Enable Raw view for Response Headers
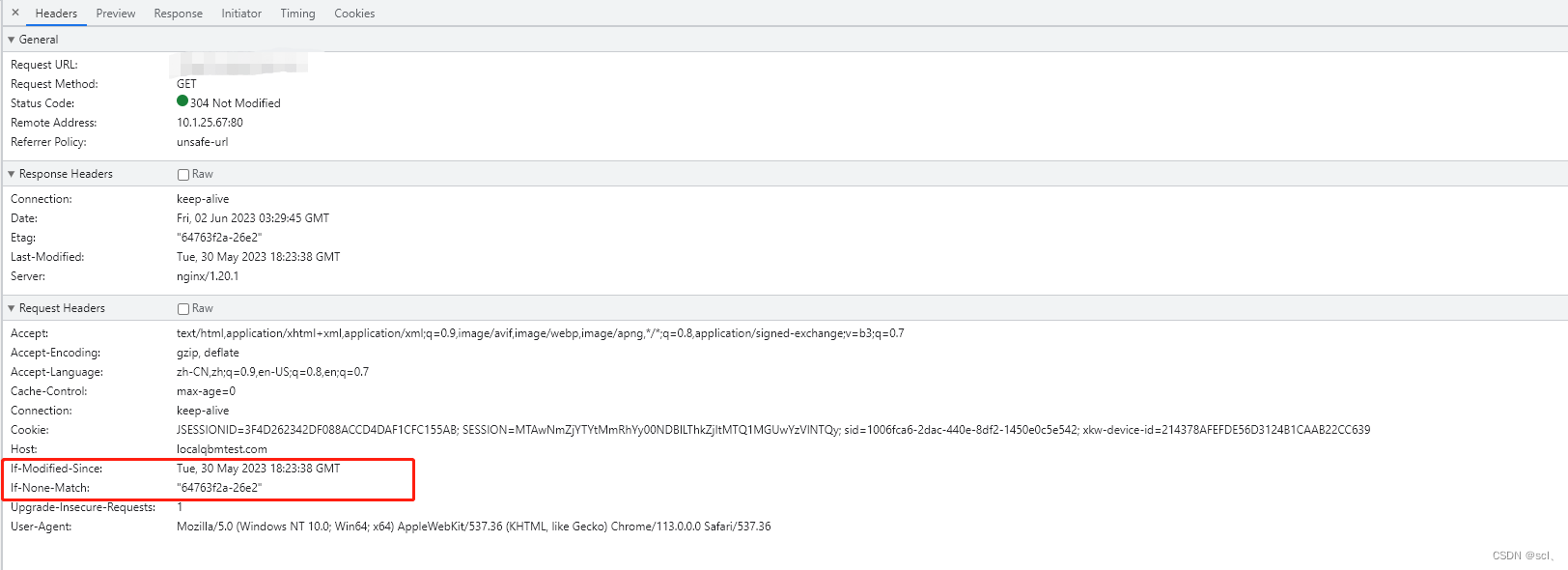Screen dimensions: 1568x570 [x=183, y=175]
